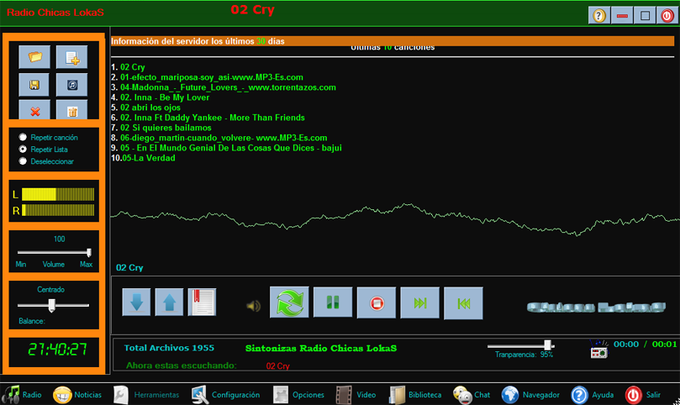Screen dimensions: 680x405
Task: Close app with red power button
Action: (667, 16)
